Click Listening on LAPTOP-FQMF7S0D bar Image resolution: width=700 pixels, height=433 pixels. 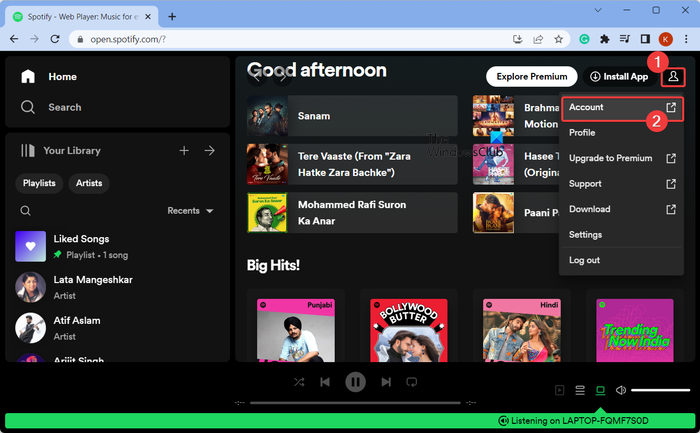[350, 421]
